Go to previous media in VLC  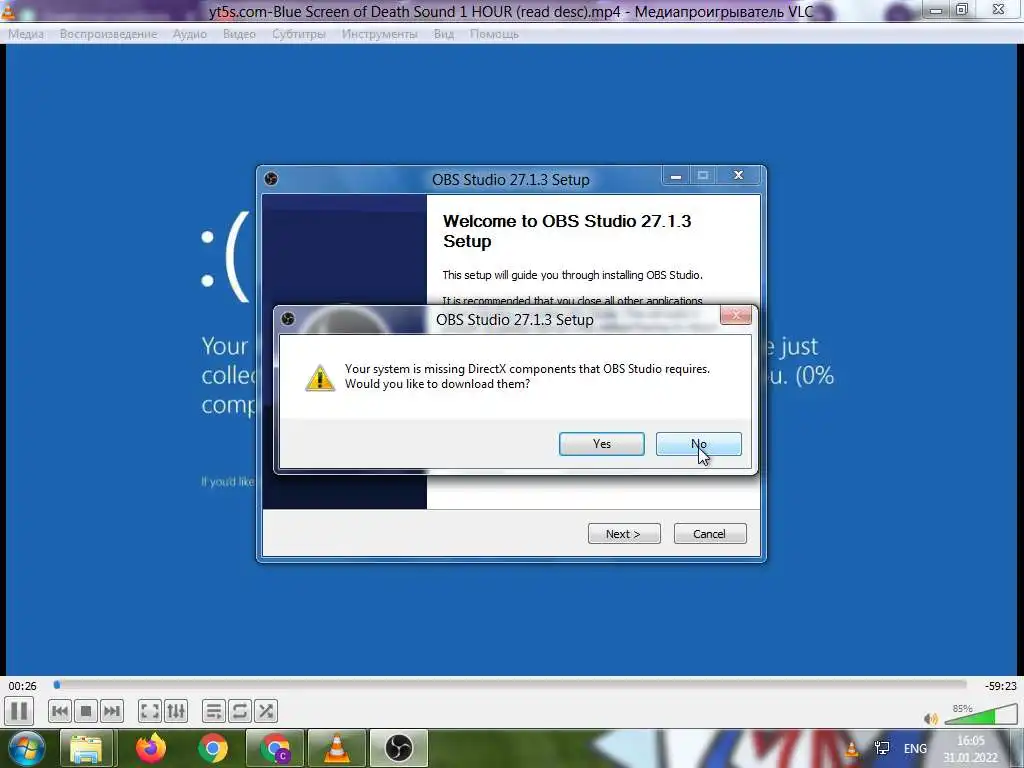click(60, 711)
